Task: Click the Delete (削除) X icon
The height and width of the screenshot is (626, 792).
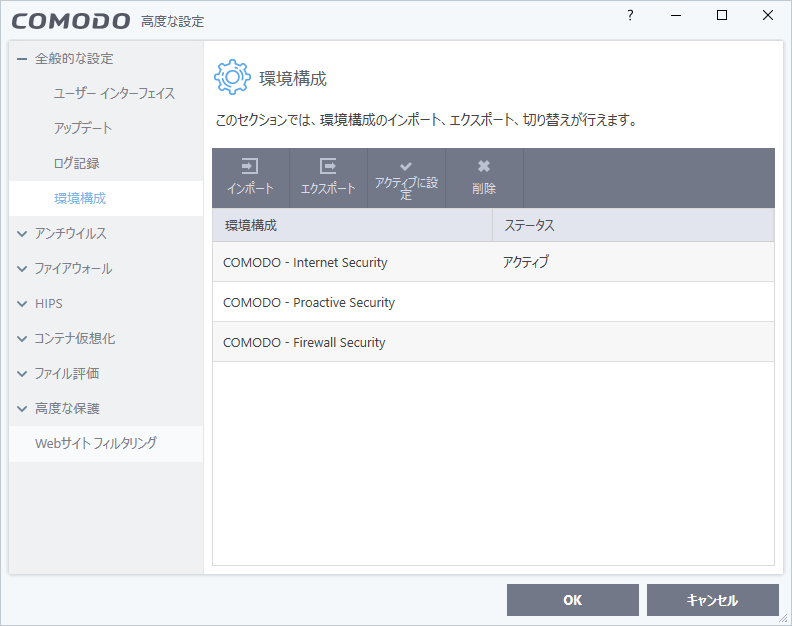Action: point(484,167)
